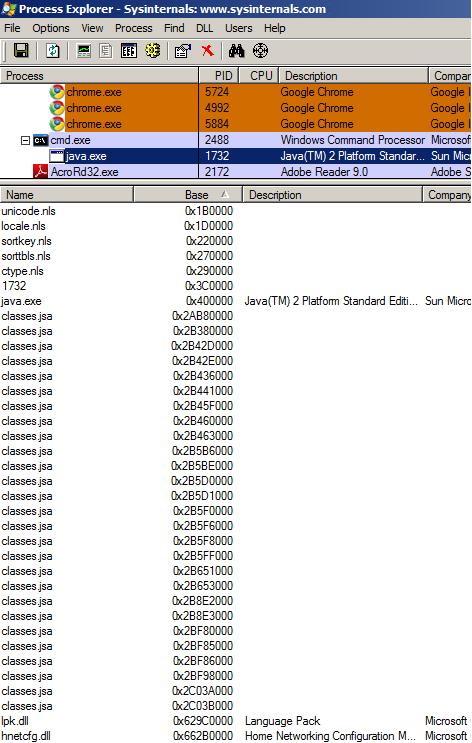Screen dimensions: 472x743
Task: Click the Process Explorer title bar icon
Action: point(9,9)
